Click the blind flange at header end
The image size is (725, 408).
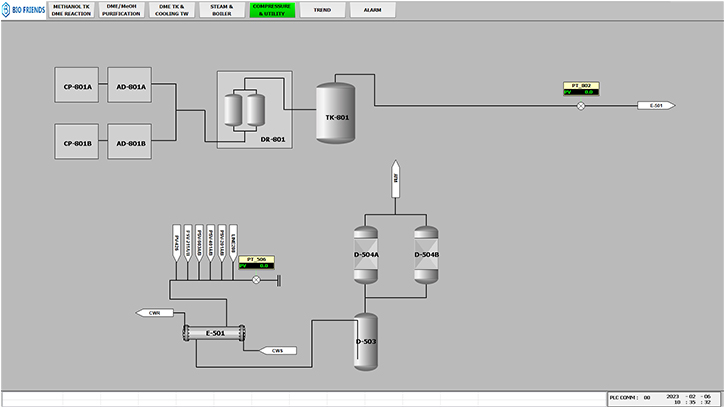(278, 280)
